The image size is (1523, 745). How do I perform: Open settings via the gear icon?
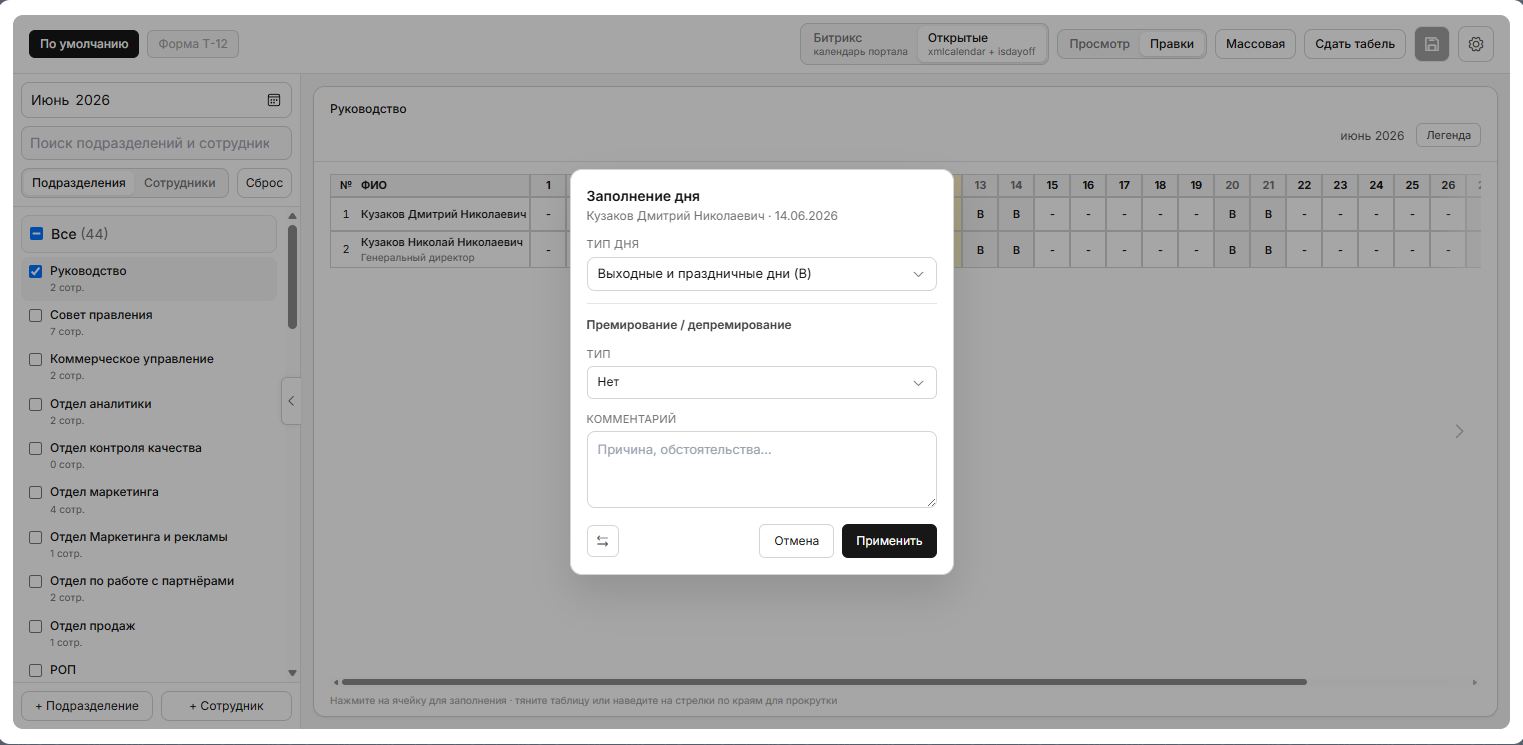coord(1476,44)
